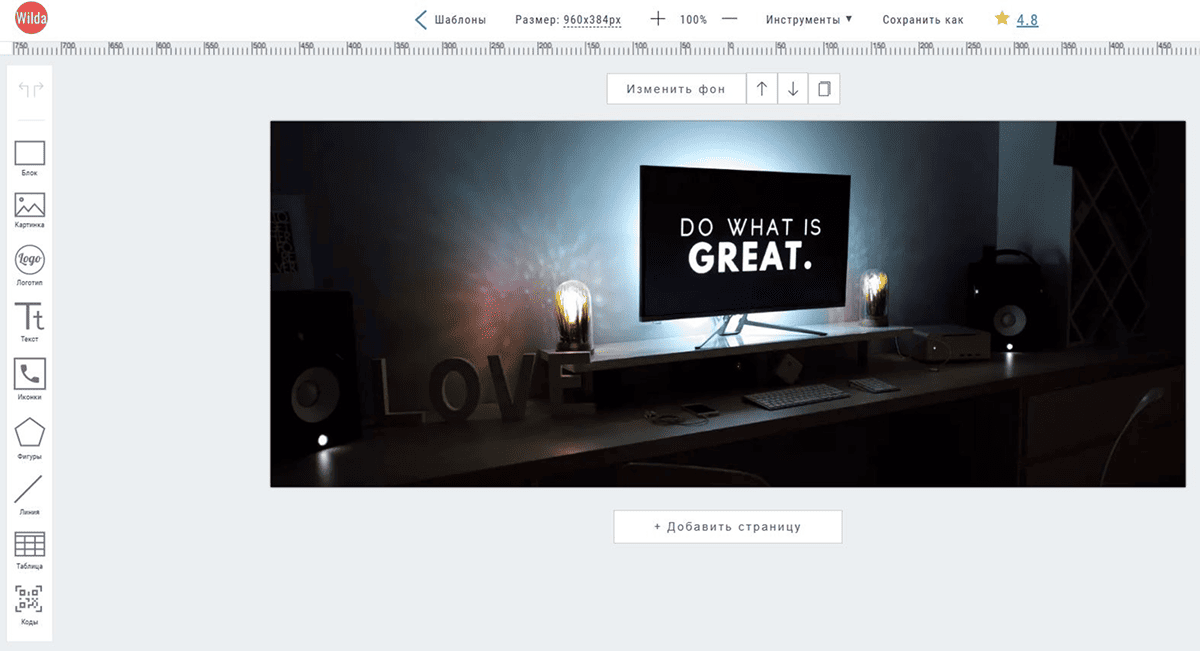Click the undo/redo arrows icon
The height and width of the screenshot is (651, 1200).
click(30, 90)
